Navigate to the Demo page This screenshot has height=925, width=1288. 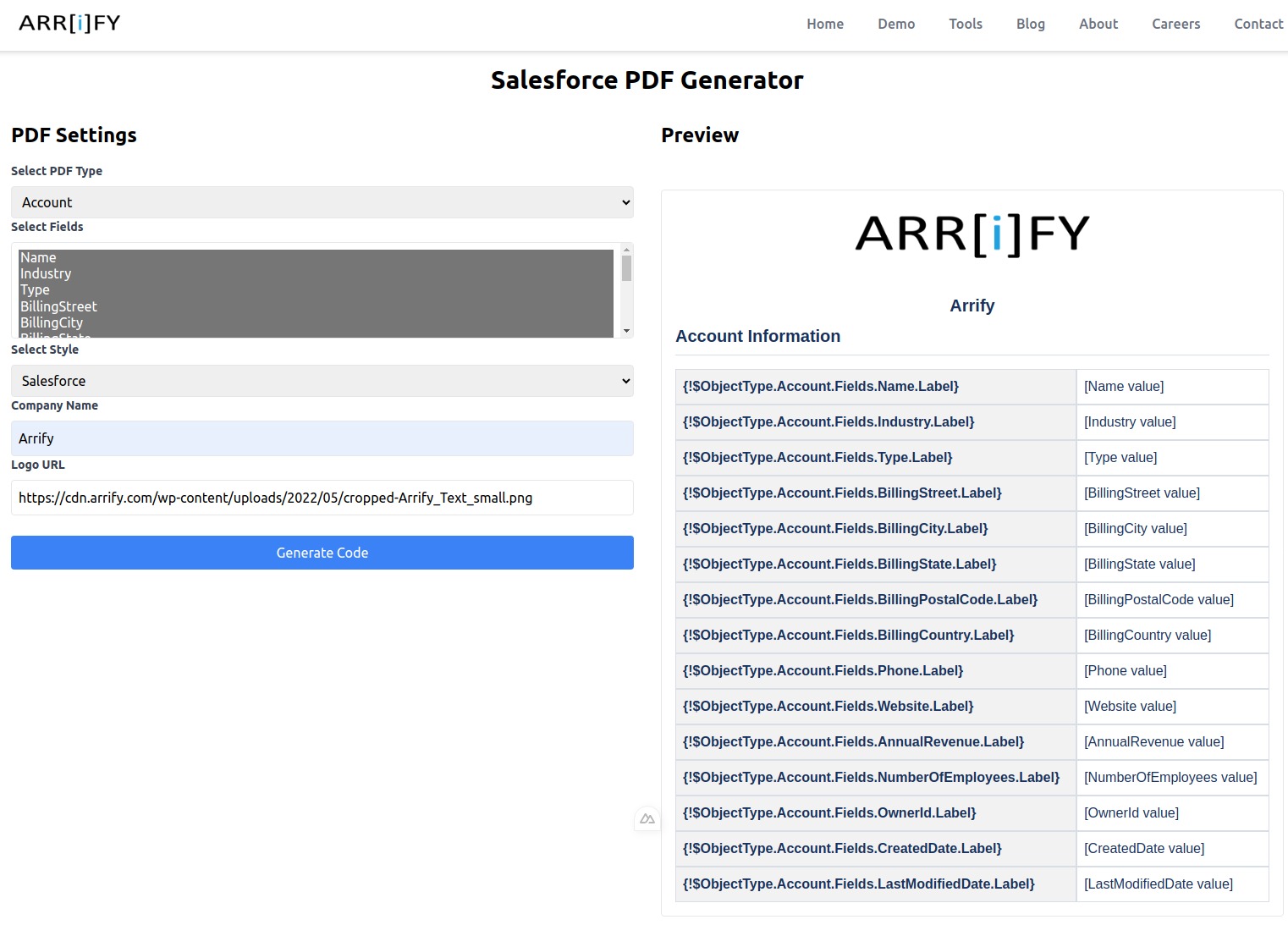pos(895,24)
